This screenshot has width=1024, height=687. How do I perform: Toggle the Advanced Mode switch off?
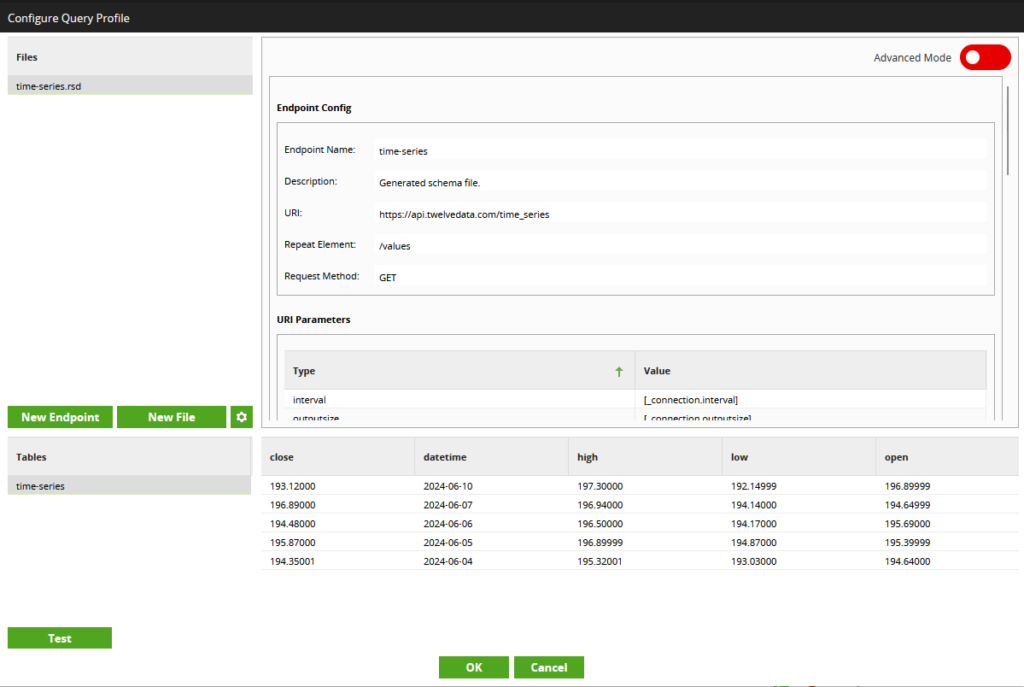pos(985,57)
